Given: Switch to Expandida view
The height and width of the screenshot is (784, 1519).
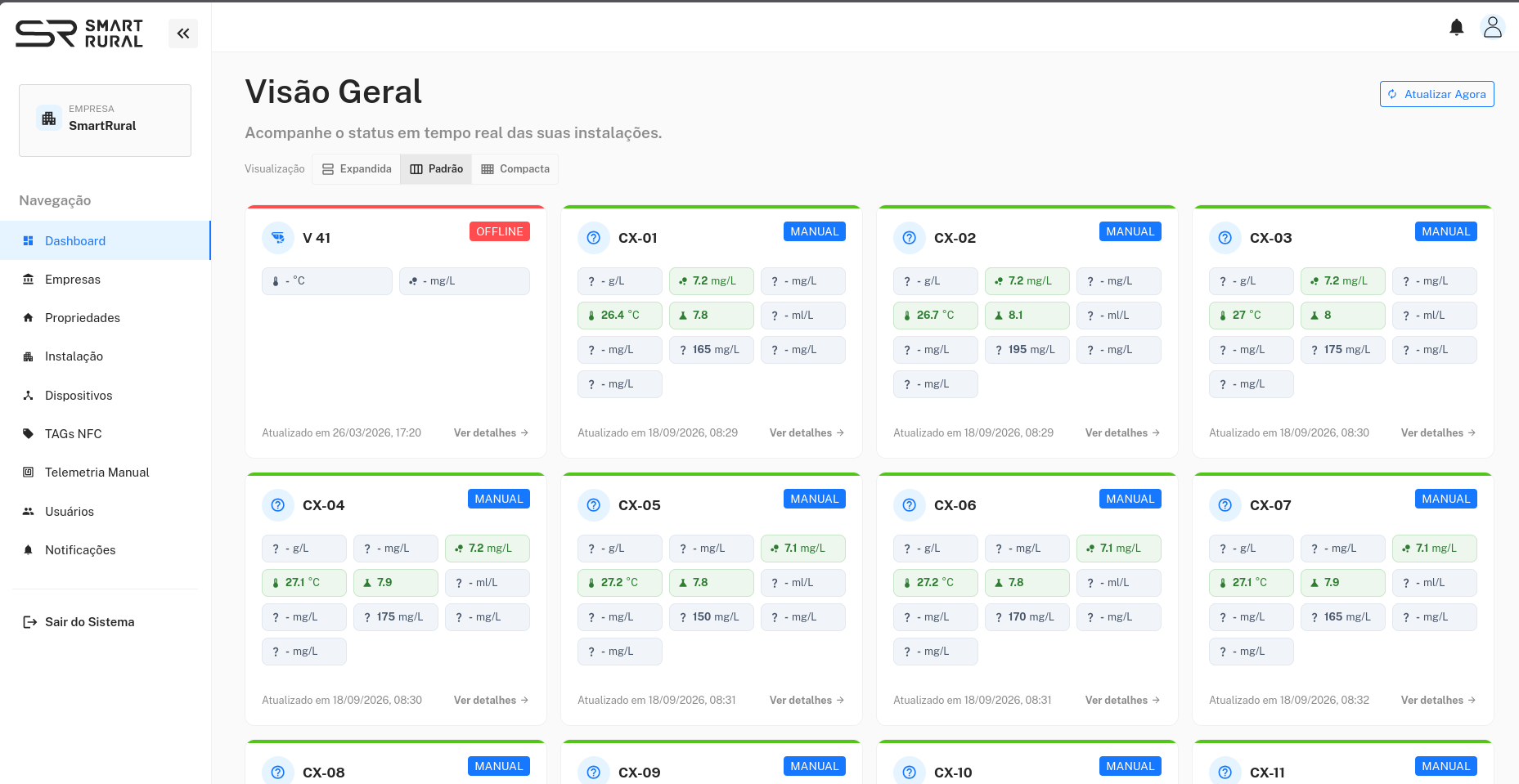Looking at the screenshot, I should coord(357,169).
